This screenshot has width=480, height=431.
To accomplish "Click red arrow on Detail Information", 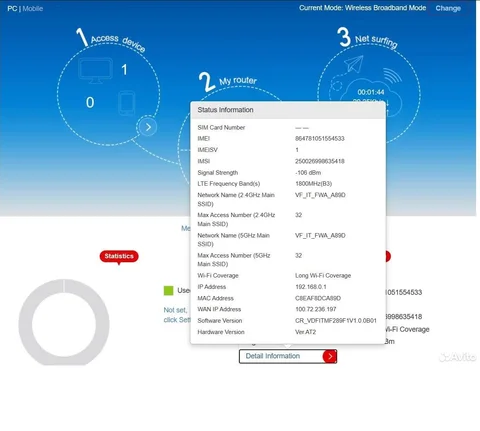I will (x=330, y=356).
